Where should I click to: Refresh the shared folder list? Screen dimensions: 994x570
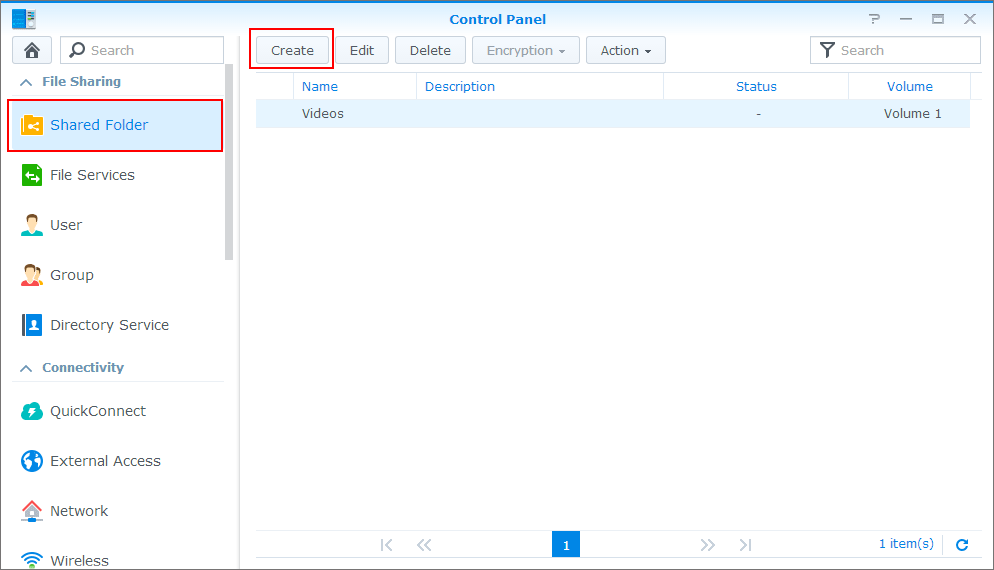[x=962, y=545]
